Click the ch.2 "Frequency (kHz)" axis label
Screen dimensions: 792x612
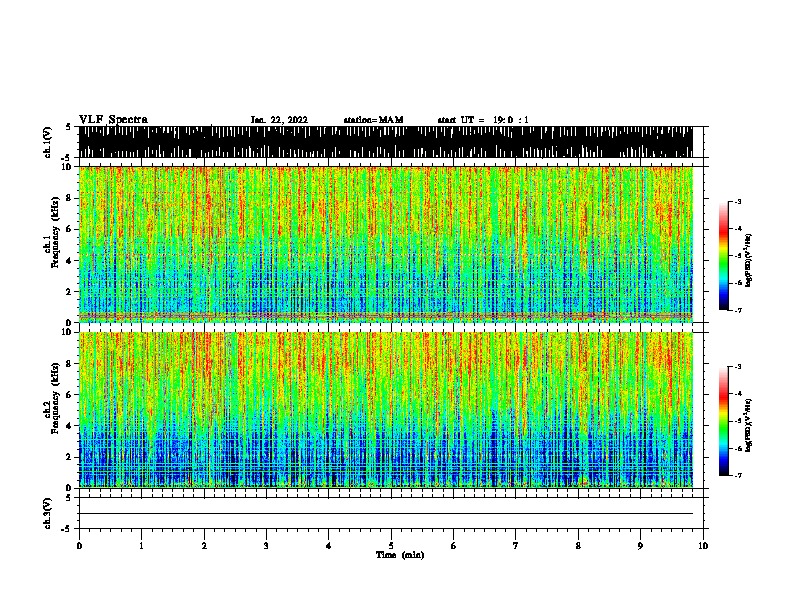tap(55, 398)
